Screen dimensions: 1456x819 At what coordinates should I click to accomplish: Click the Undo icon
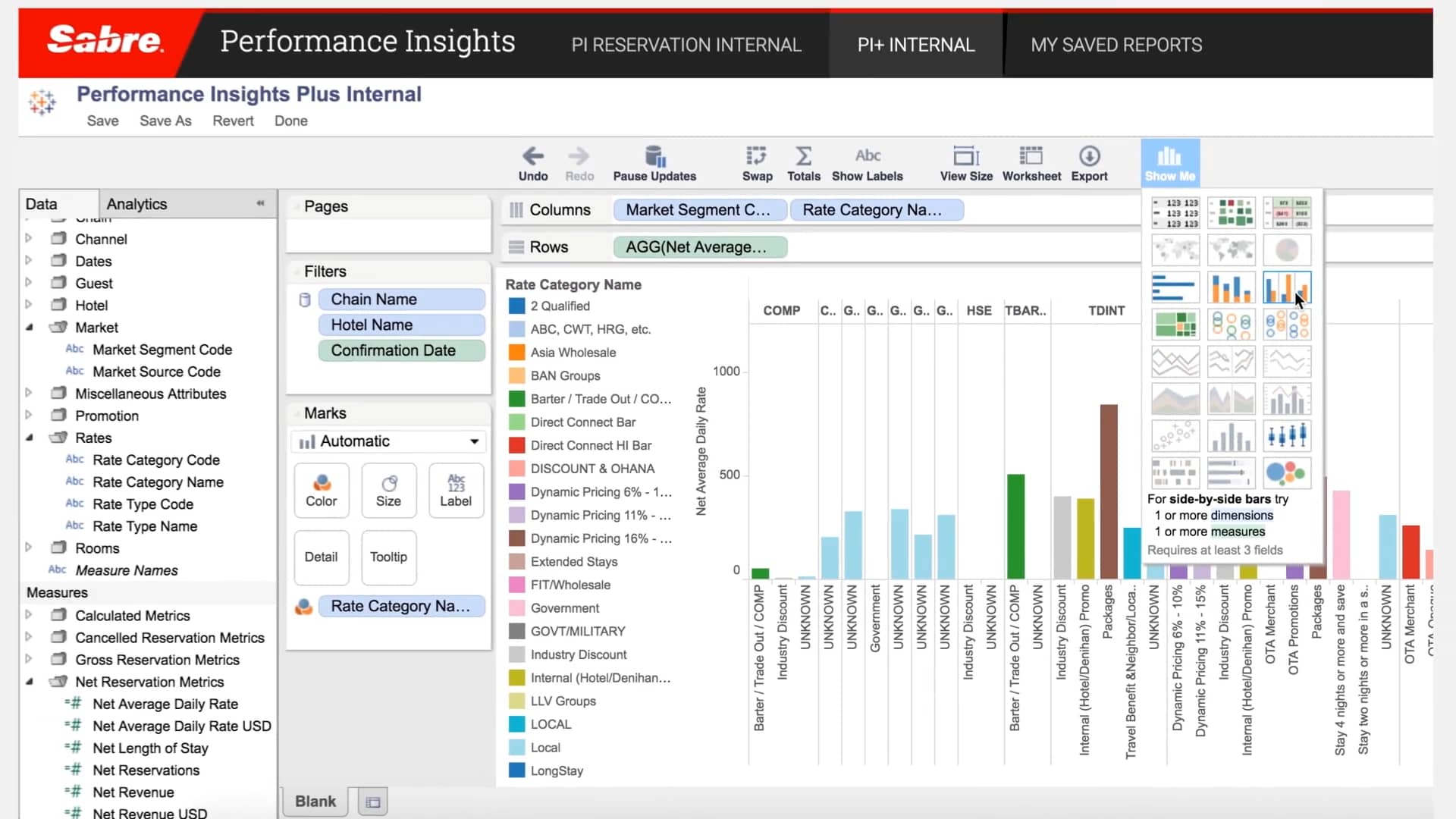pos(532,162)
